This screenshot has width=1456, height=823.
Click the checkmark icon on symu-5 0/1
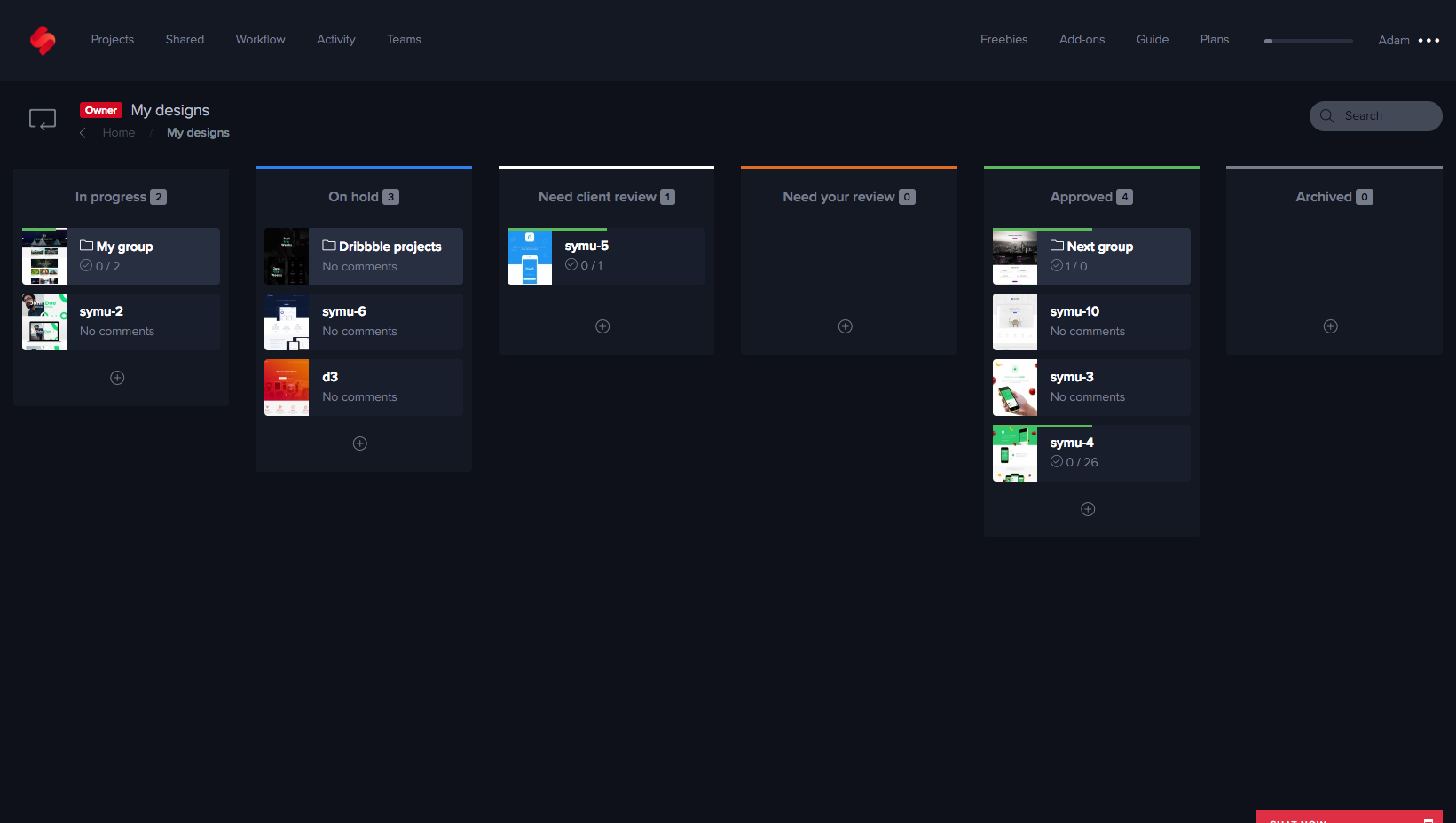571,264
